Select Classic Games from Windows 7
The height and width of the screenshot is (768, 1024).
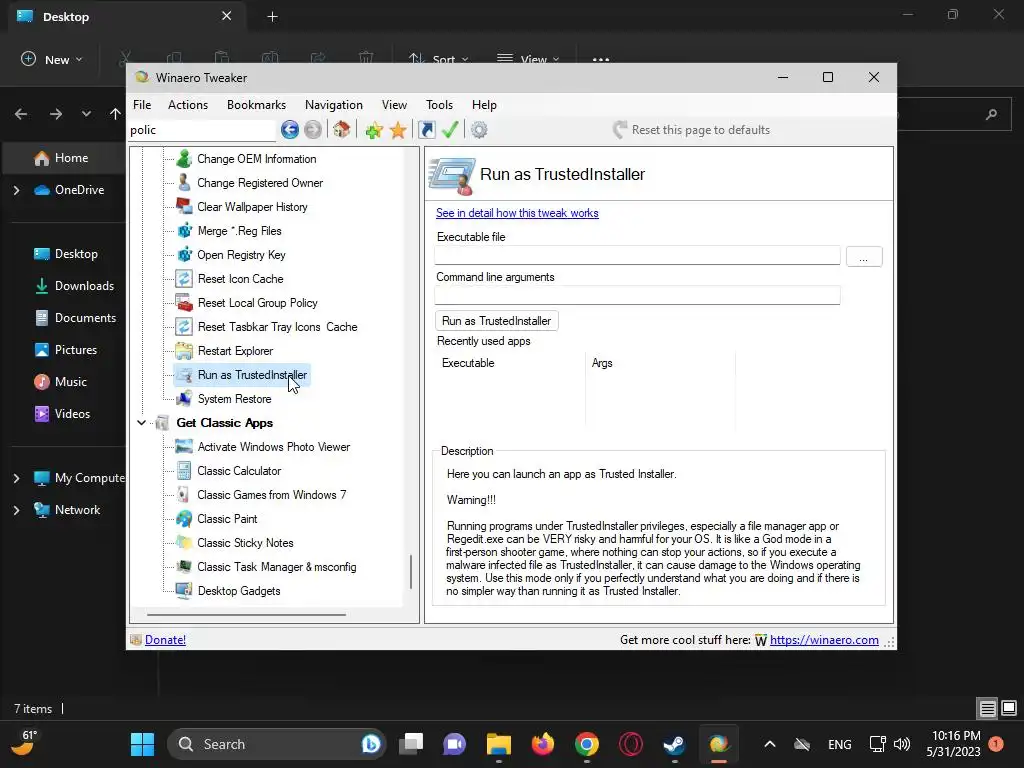272,495
